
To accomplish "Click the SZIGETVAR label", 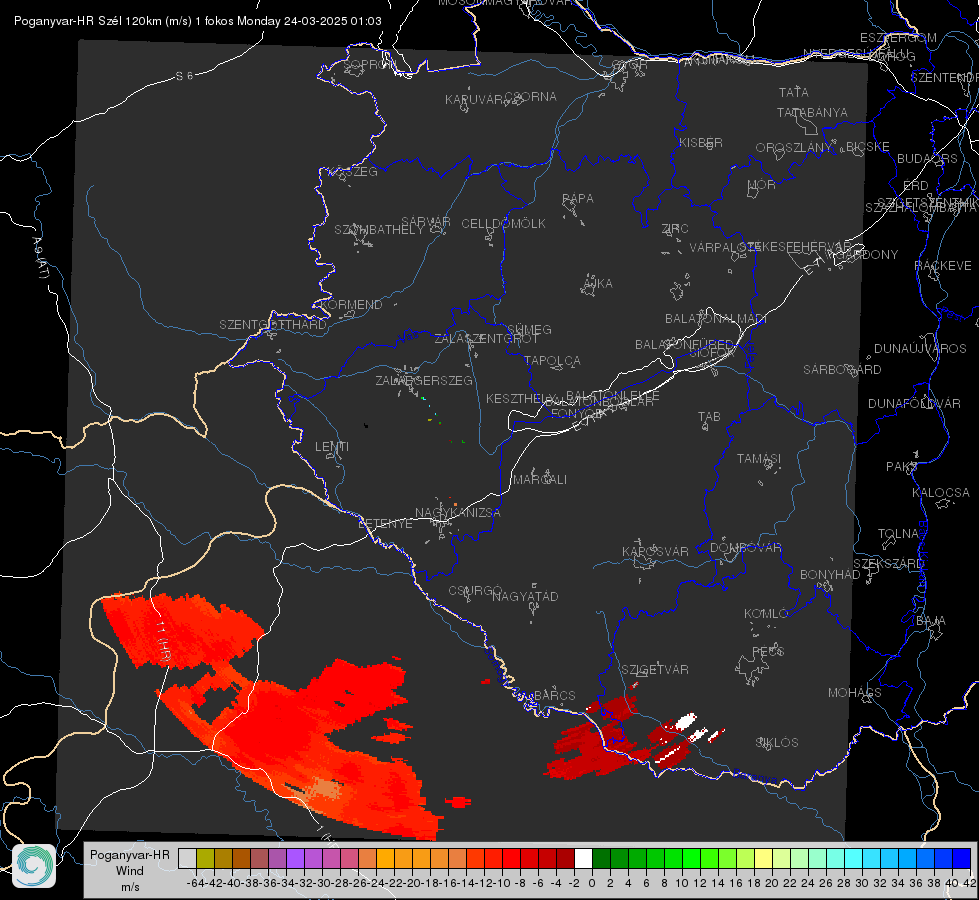I will click(x=655, y=670).
